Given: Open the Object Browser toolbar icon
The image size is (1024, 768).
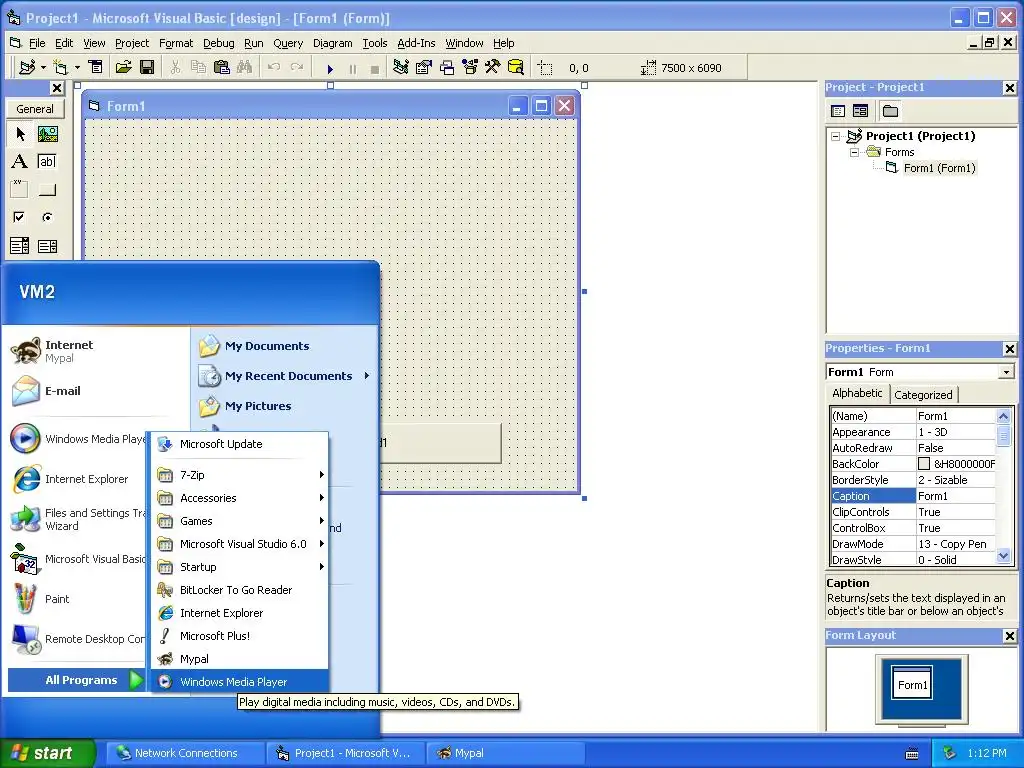Looking at the screenshot, I should pyautogui.click(x=470, y=67).
